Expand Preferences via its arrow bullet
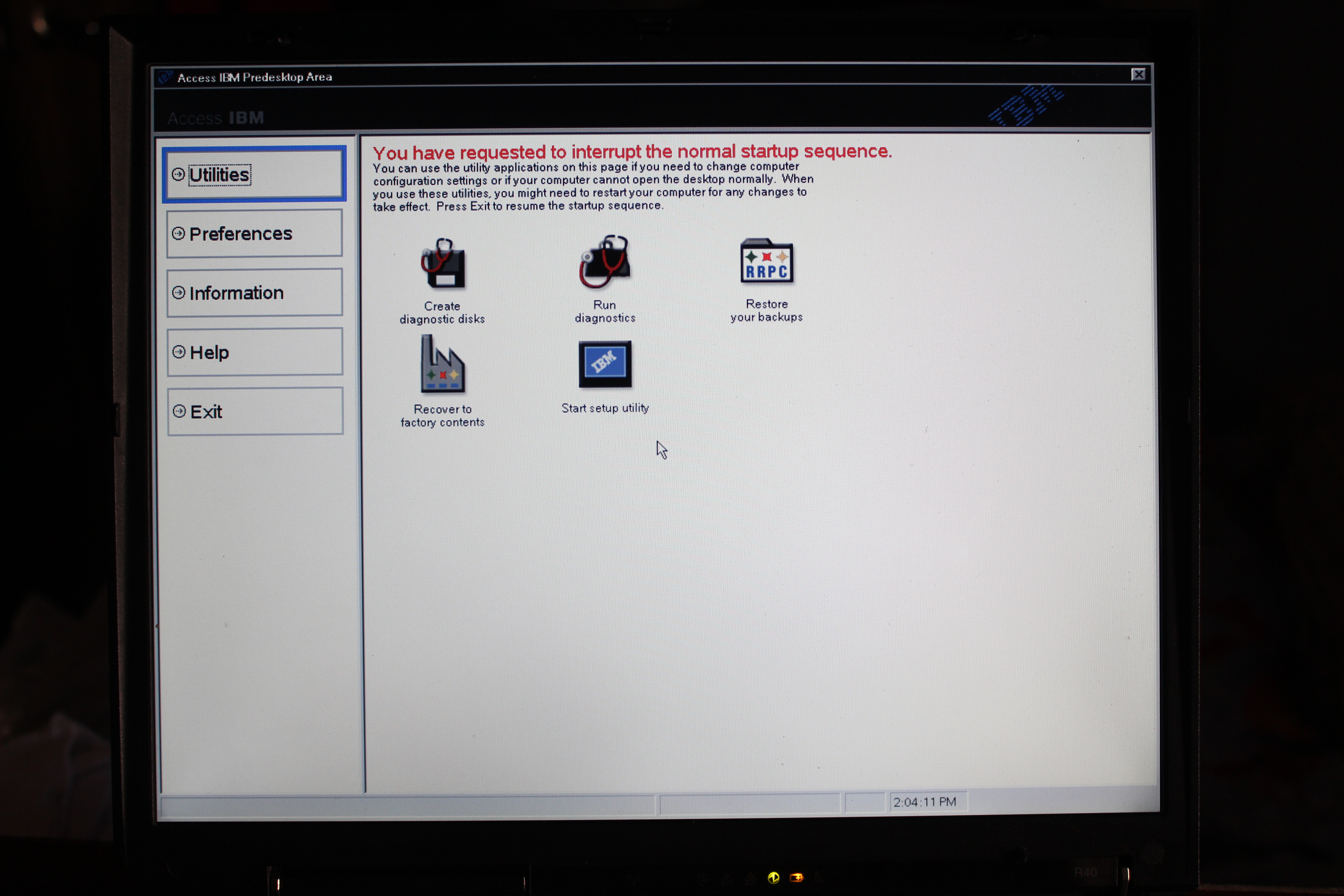The image size is (1344, 896). pyautogui.click(x=178, y=233)
